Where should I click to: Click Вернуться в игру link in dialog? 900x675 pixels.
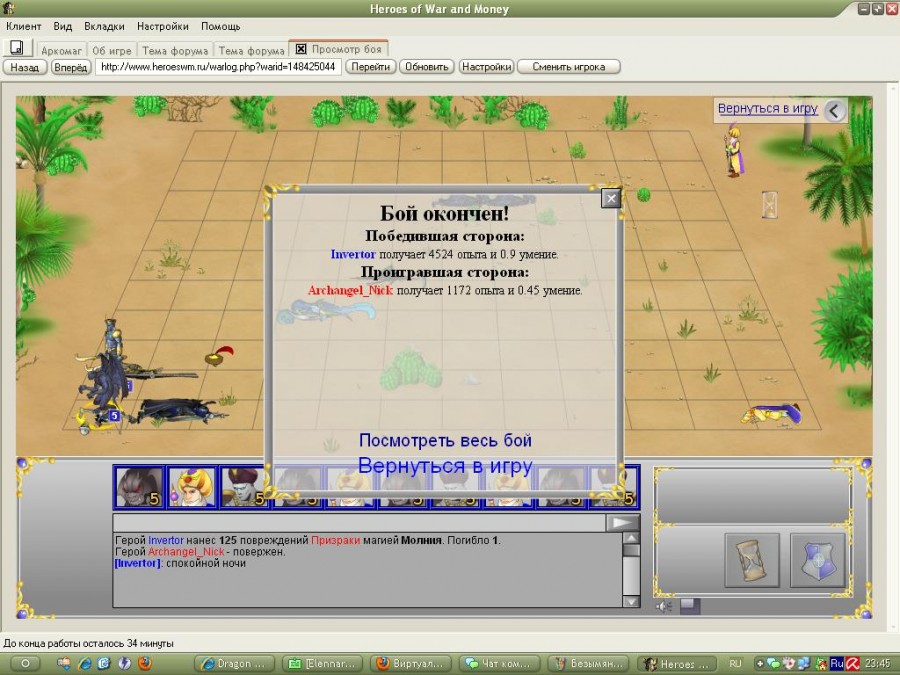(445, 465)
